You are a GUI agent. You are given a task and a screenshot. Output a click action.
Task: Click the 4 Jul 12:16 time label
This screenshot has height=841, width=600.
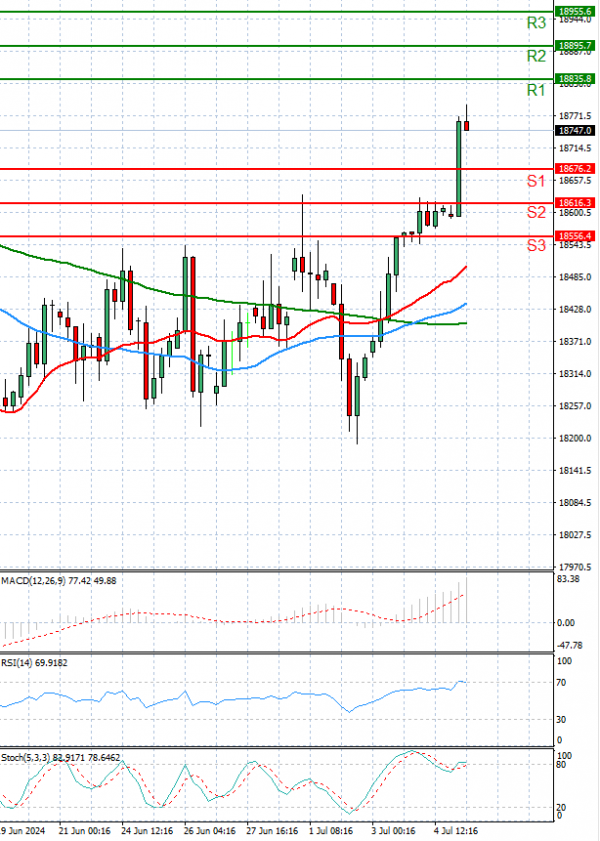click(x=456, y=831)
